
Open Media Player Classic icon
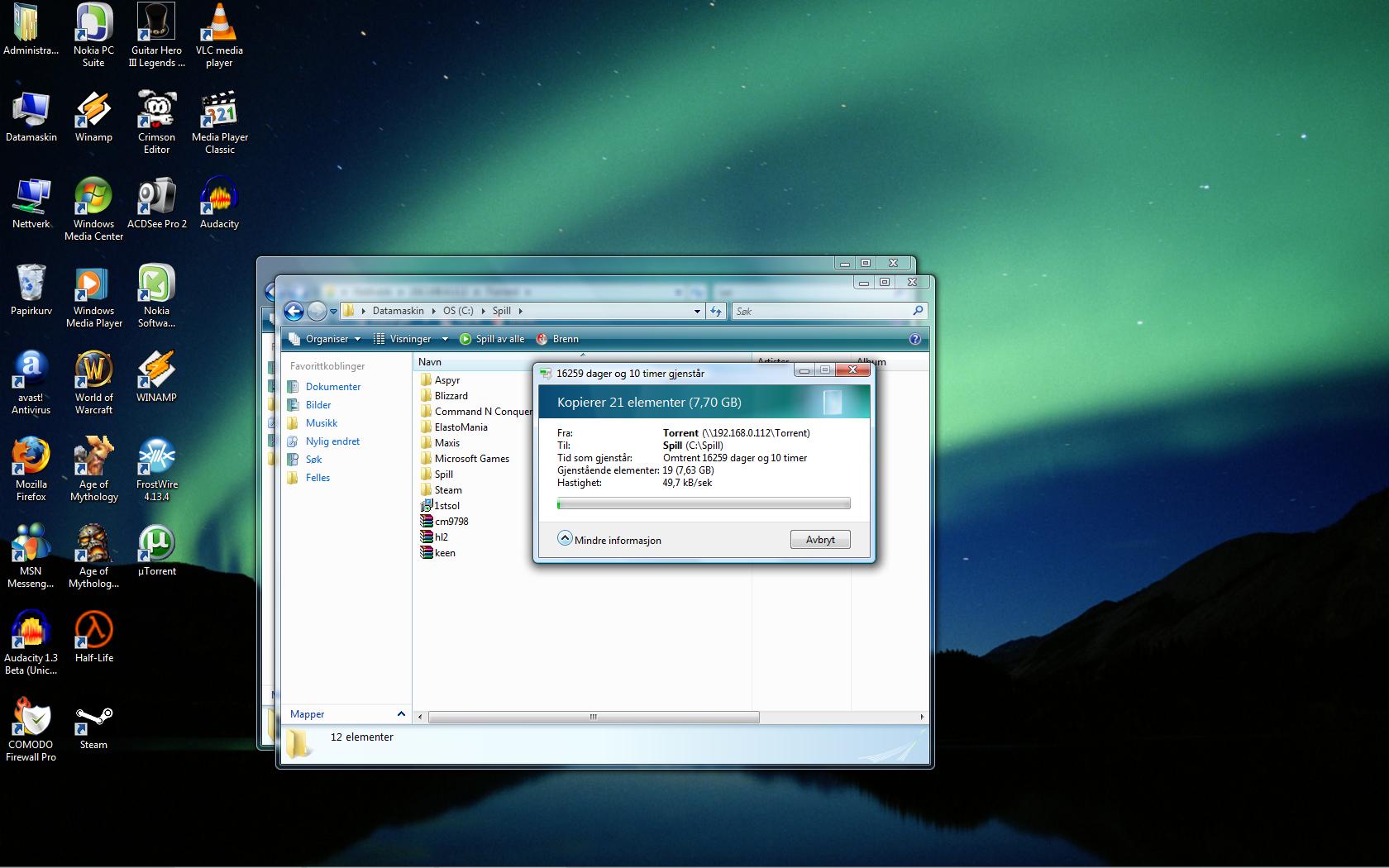click(219, 122)
